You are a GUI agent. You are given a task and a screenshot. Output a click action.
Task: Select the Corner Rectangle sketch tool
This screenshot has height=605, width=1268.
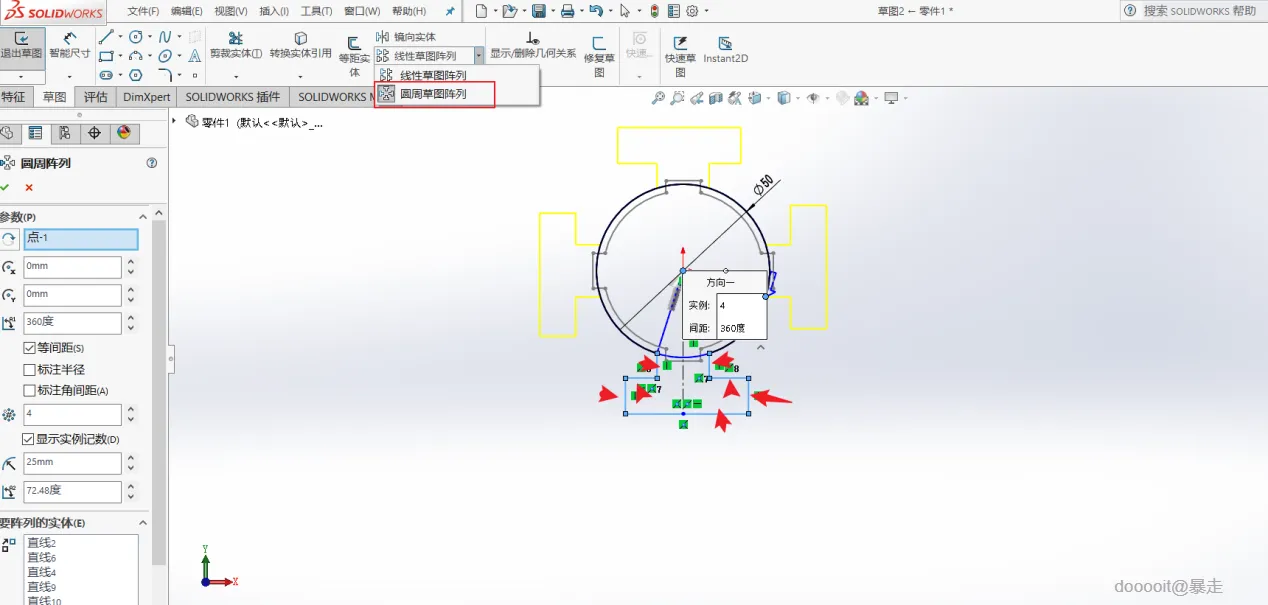[x=106, y=56]
